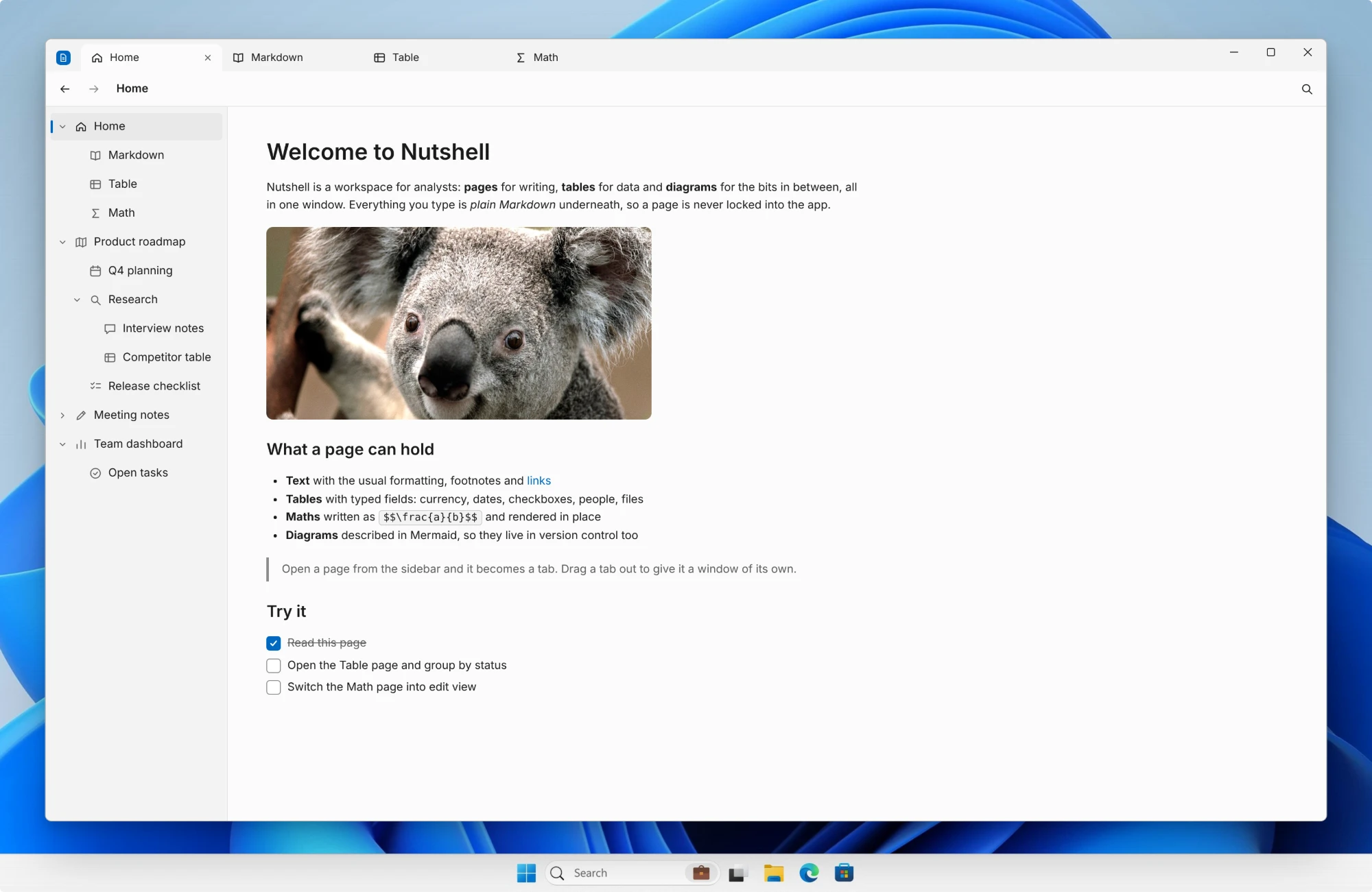
Task: Open the Windows Start menu
Action: [x=526, y=873]
